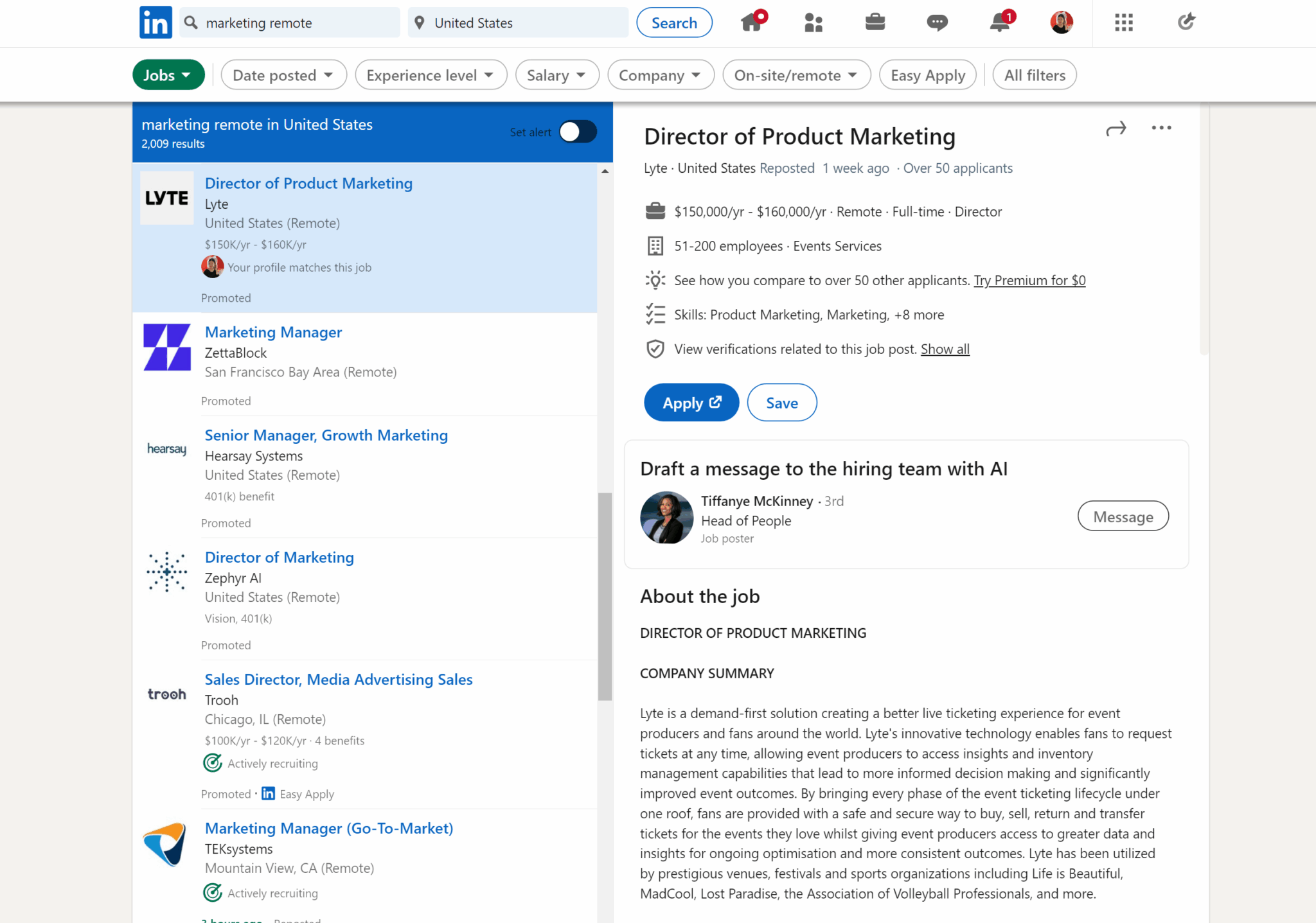Open On-site/remote filter dropdown
The image size is (1316, 923).
(797, 75)
